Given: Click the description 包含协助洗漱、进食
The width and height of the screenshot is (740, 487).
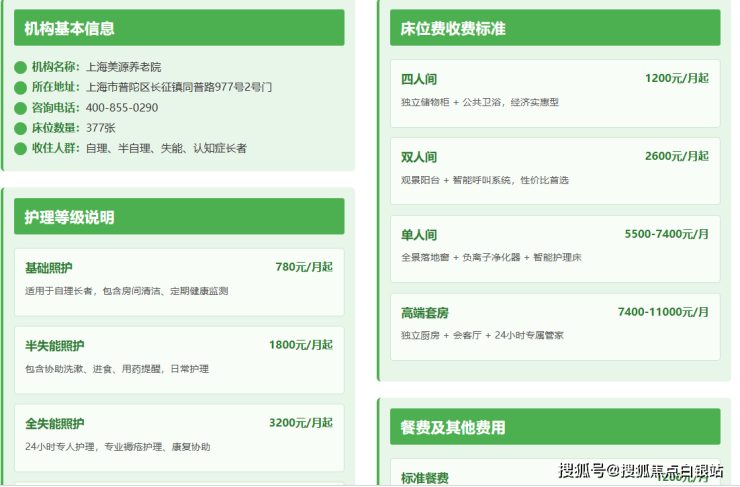Looking at the screenshot, I should [68, 369].
